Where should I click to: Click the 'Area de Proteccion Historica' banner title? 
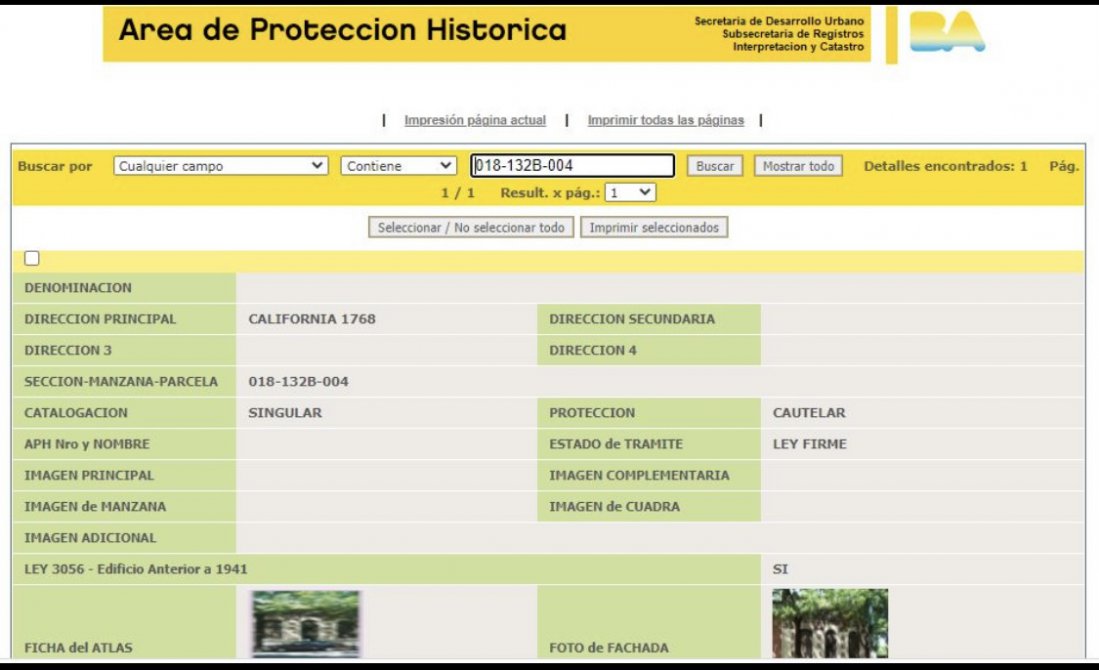(x=342, y=31)
